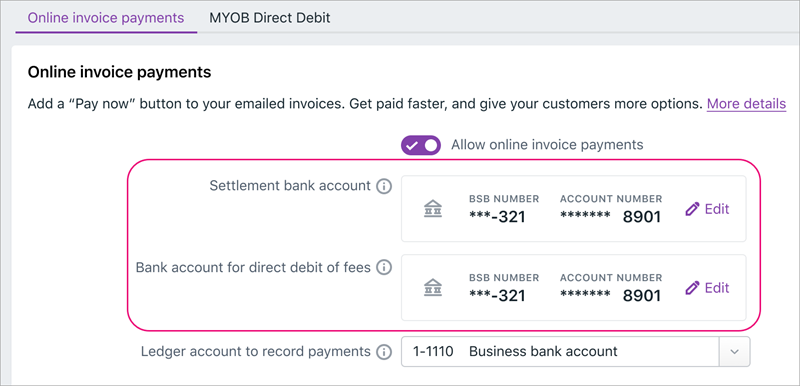This screenshot has height=386, width=800.
Task: Click the 'Ledger account to record payments' label
Action: [256, 351]
